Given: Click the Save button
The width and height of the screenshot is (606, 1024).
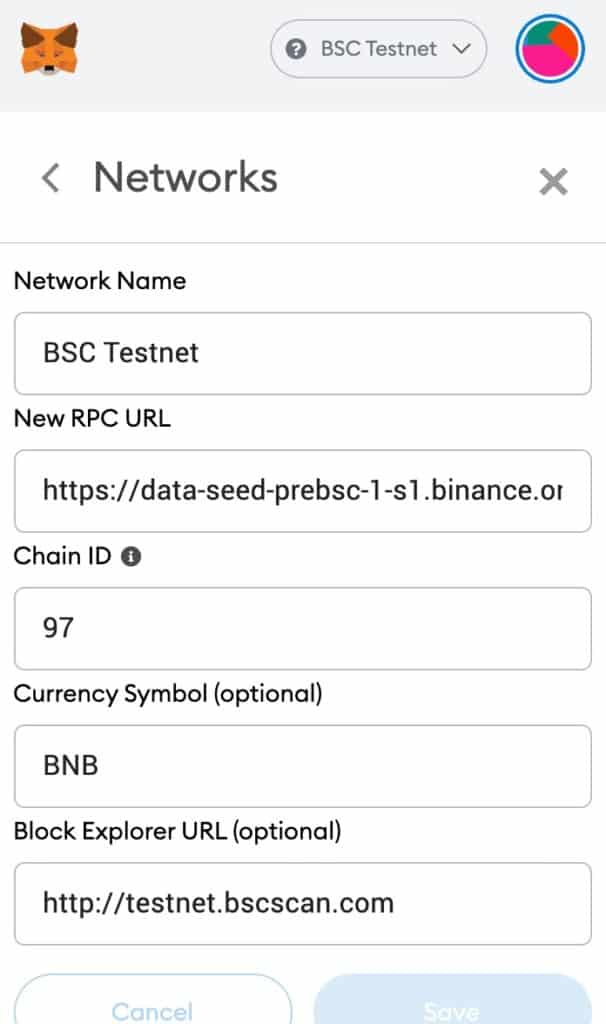Looking at the screenshot, I should tap(453, 999).
